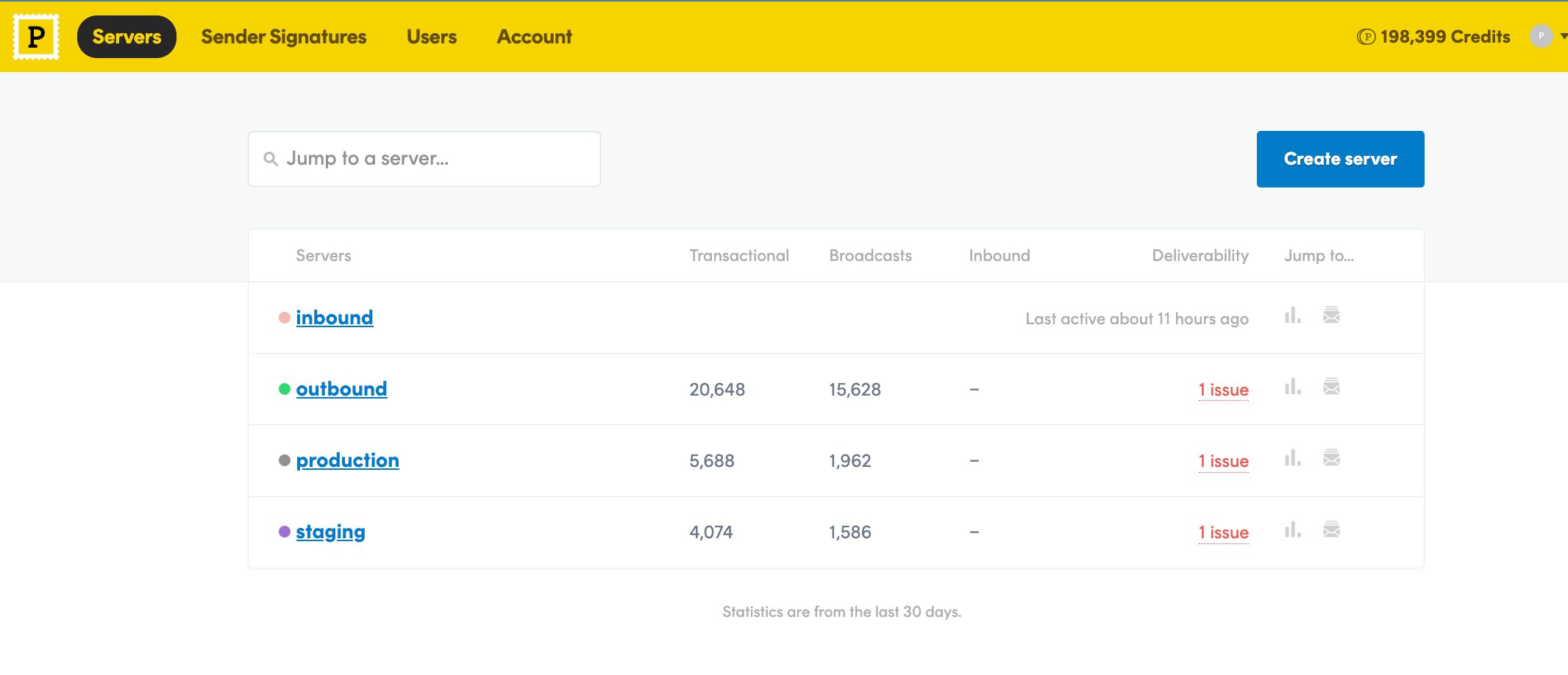Open statistics for the outbound server
Screen dimensions: 1568x675
pyautogui.click(x=1292, y=387)
